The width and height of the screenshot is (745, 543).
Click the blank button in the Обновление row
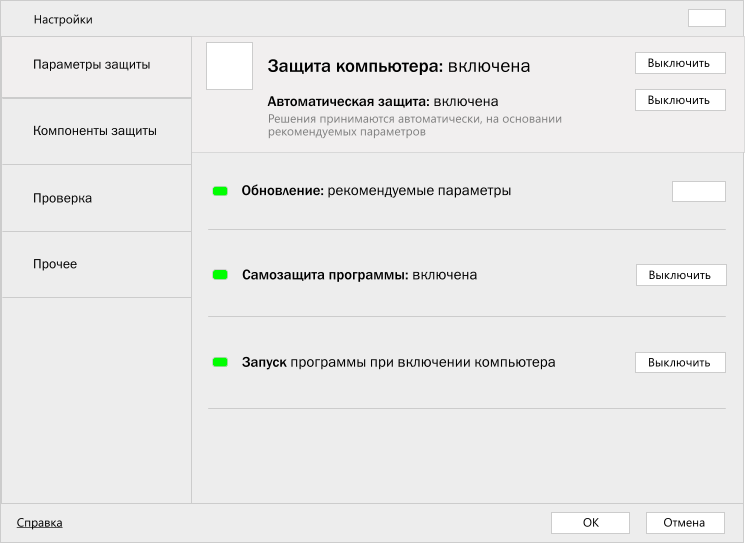[x=698, y=191]
